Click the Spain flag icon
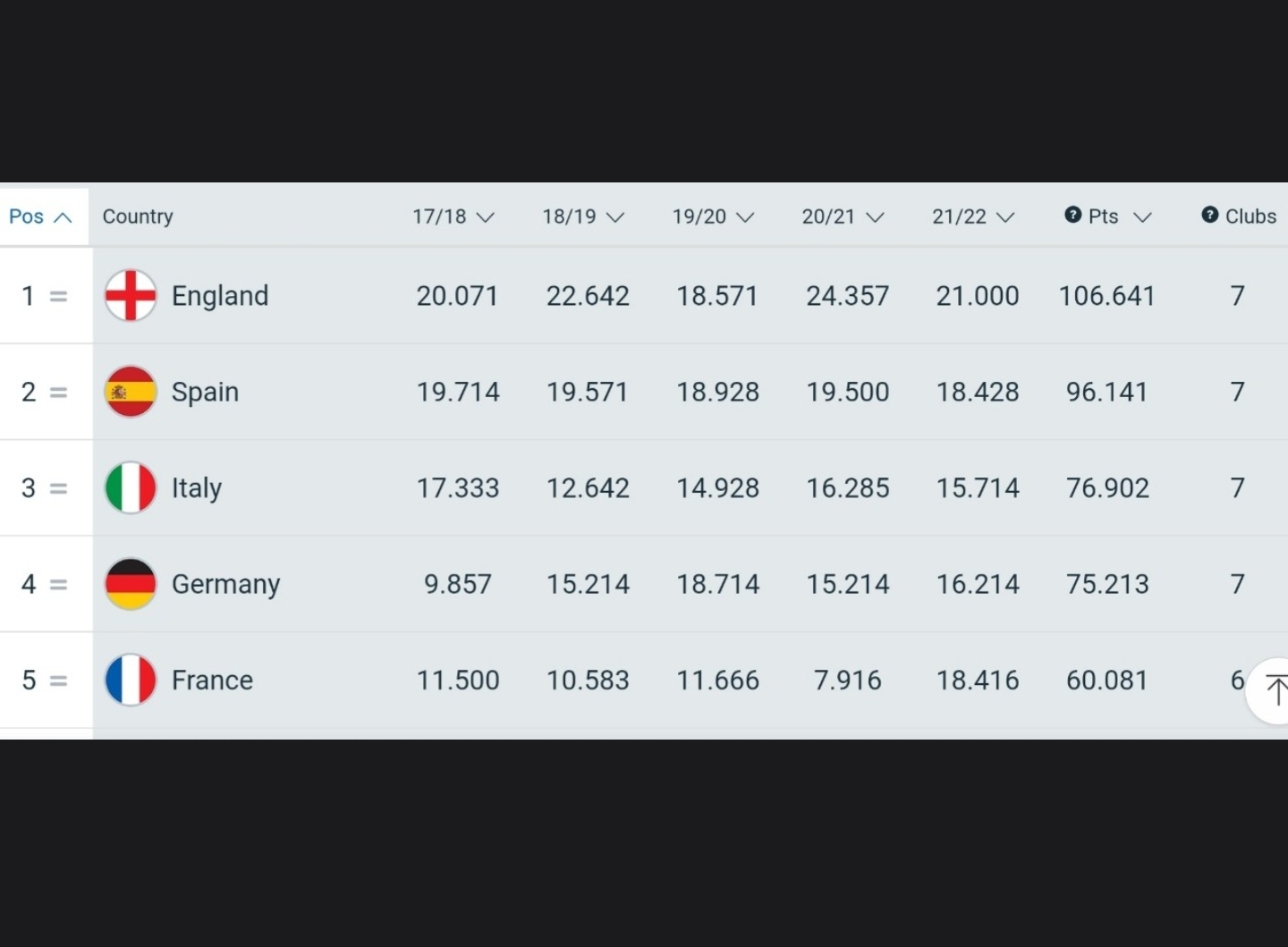 pyautogui.click(x=131, y=392)
